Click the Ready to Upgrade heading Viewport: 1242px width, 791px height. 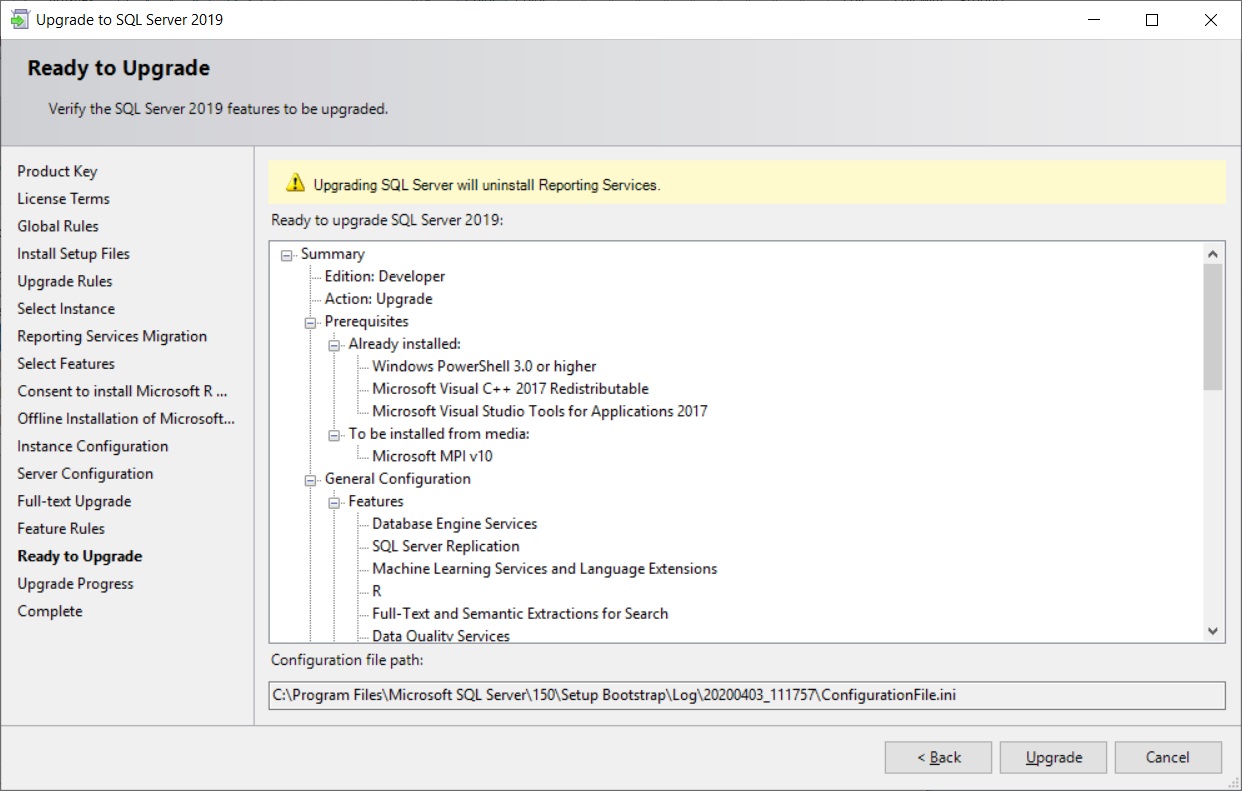coord(119,69)
